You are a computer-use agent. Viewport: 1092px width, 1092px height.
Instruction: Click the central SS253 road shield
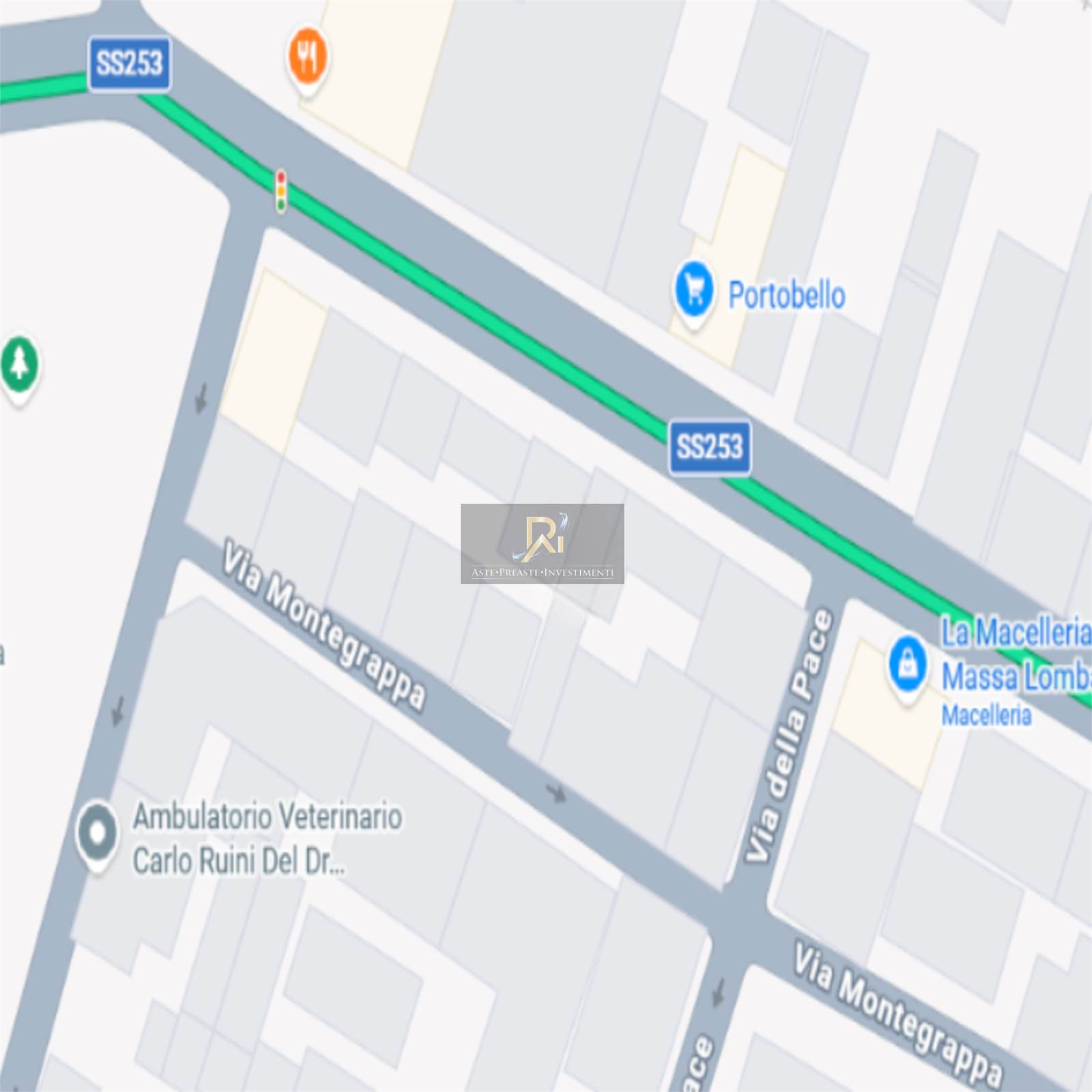tap(710, 448)
